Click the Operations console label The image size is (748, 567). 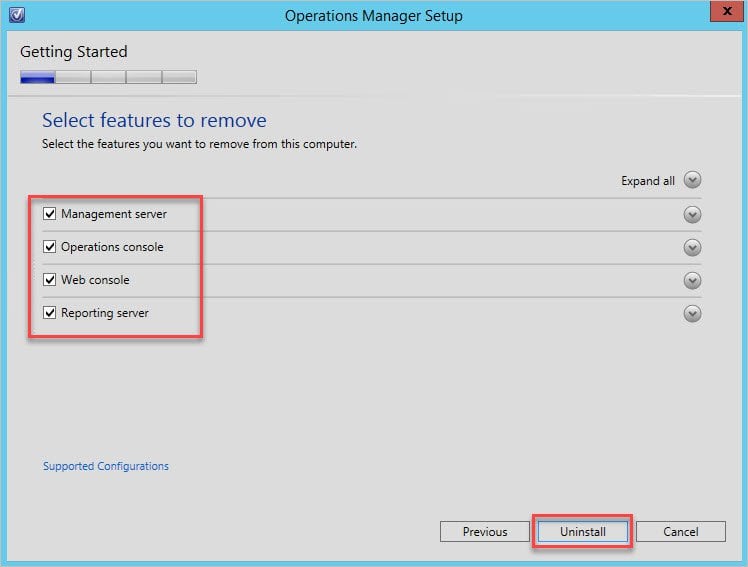112,247
